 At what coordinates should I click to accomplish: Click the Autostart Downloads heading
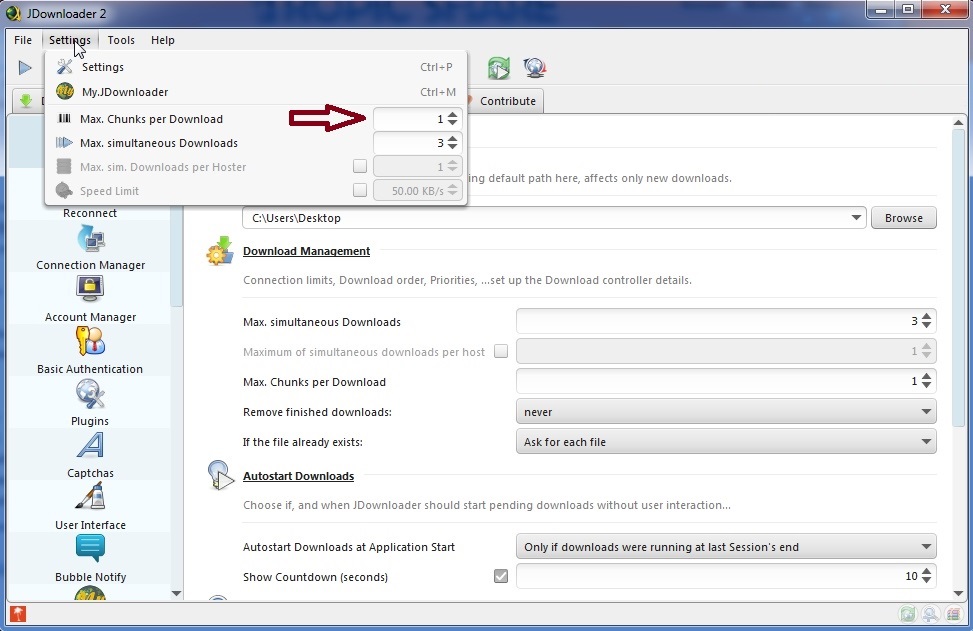coord(298,476)
